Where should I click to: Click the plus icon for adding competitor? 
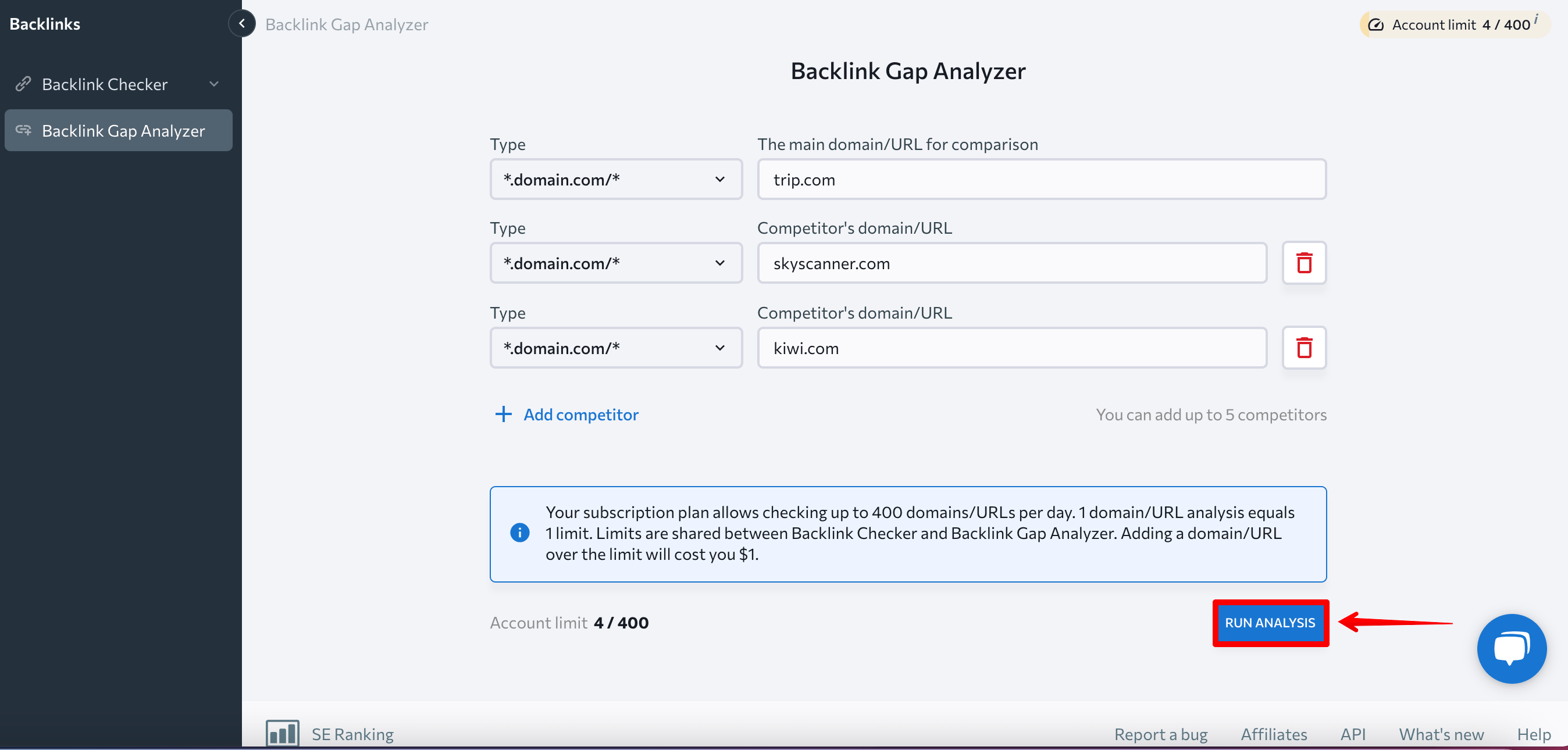(503, 414)
